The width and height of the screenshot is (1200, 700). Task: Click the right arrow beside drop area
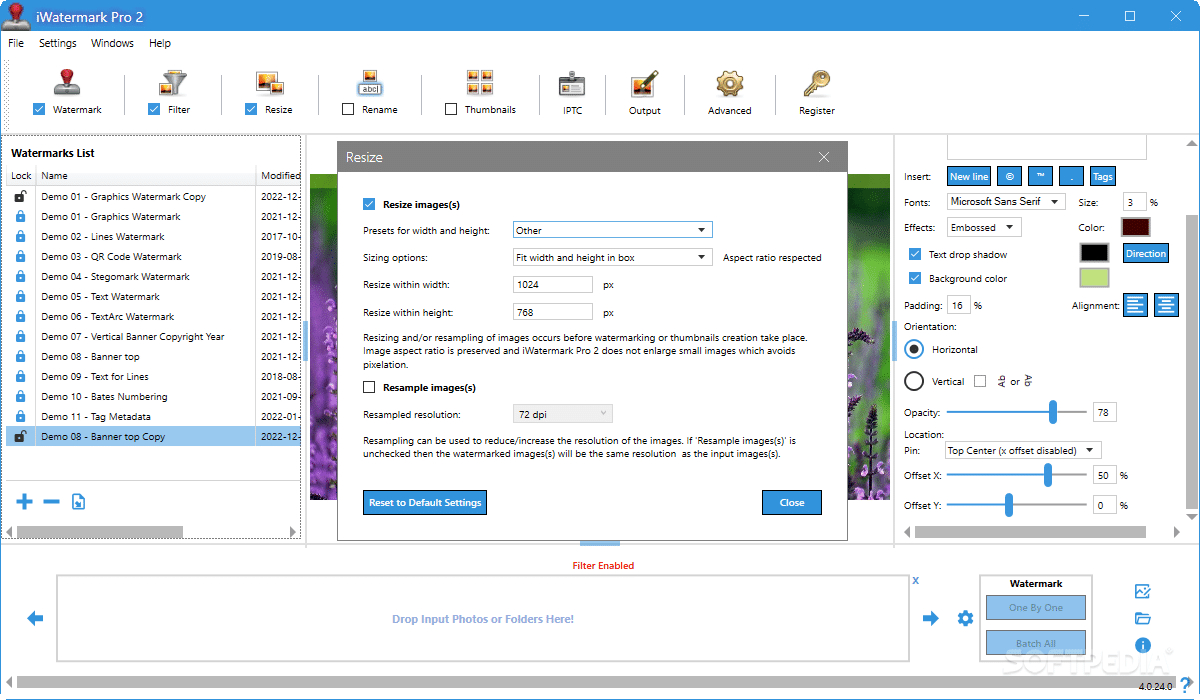click(x=931, y=619)
